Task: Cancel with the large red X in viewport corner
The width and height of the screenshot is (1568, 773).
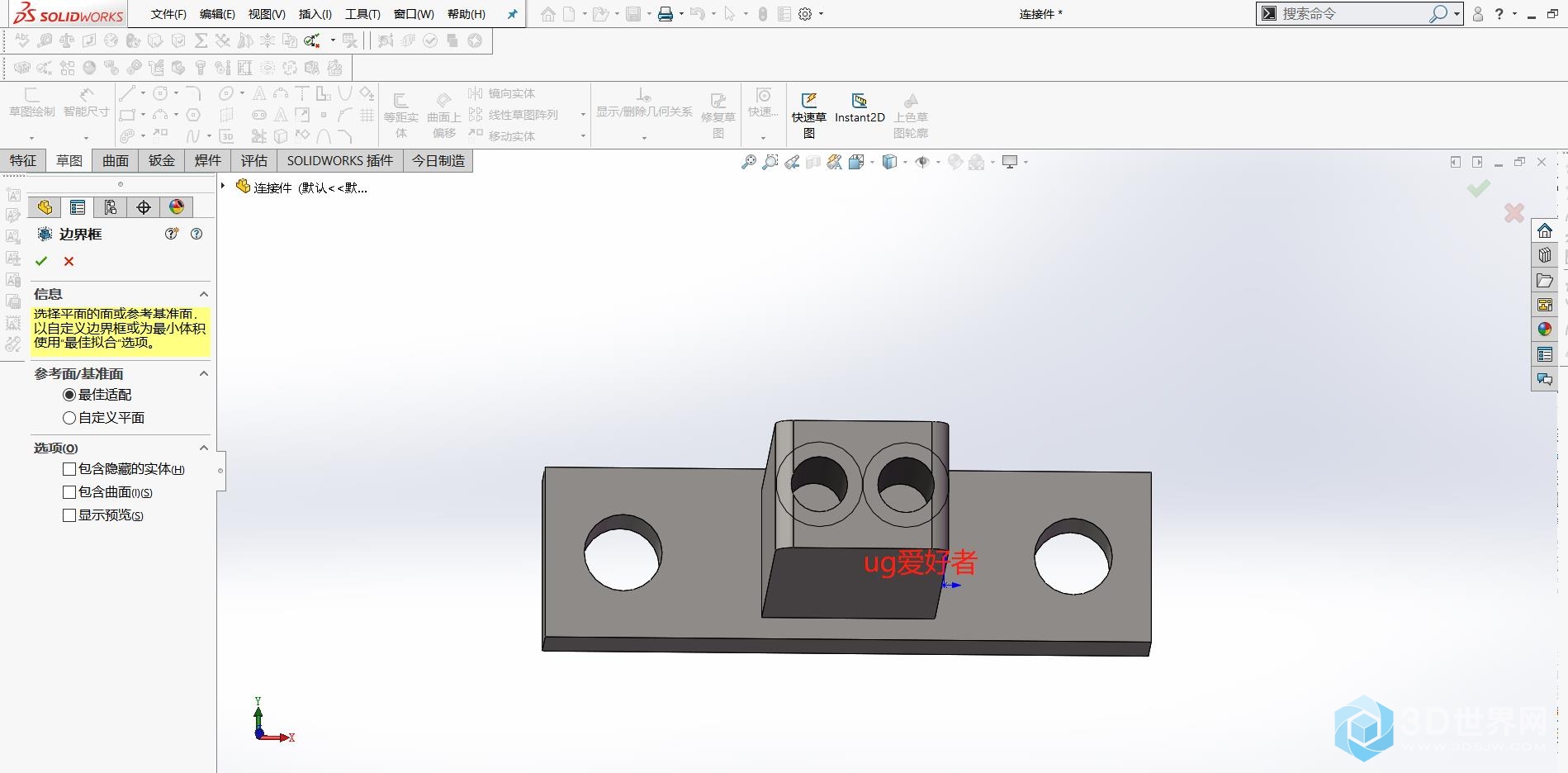Action: pyautogui.click(x=1514, y=213)
